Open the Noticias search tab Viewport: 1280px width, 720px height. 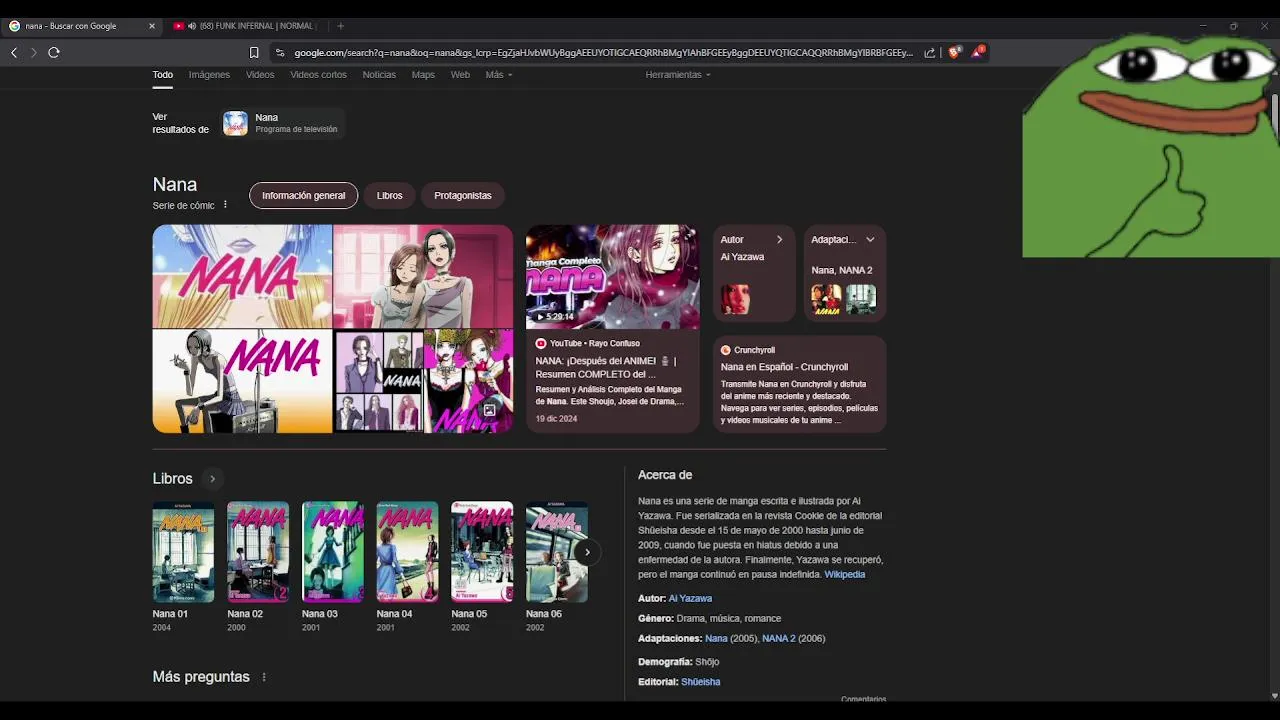click(x=379, y=75)
